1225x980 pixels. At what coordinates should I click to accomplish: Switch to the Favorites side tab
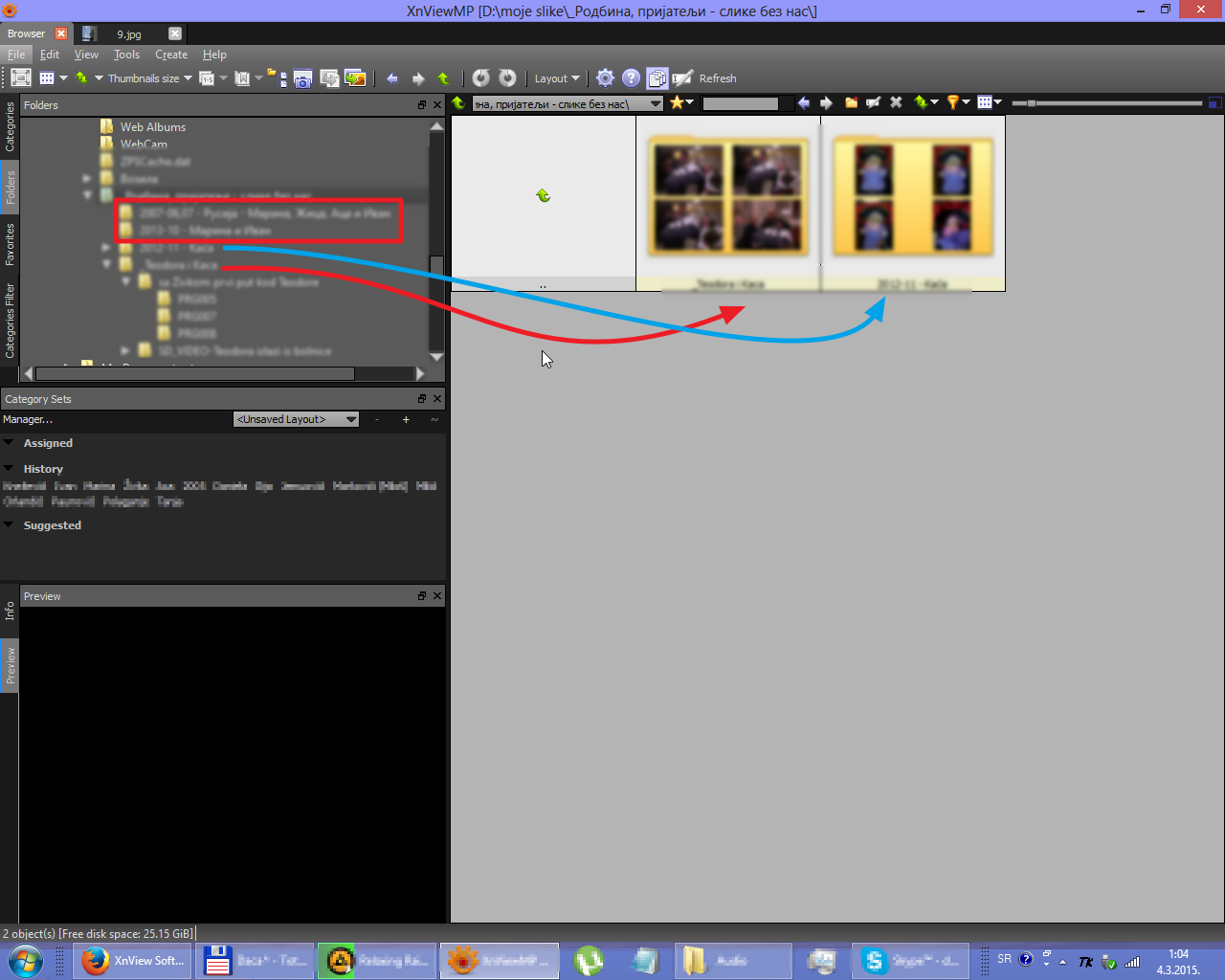(10, 244)
